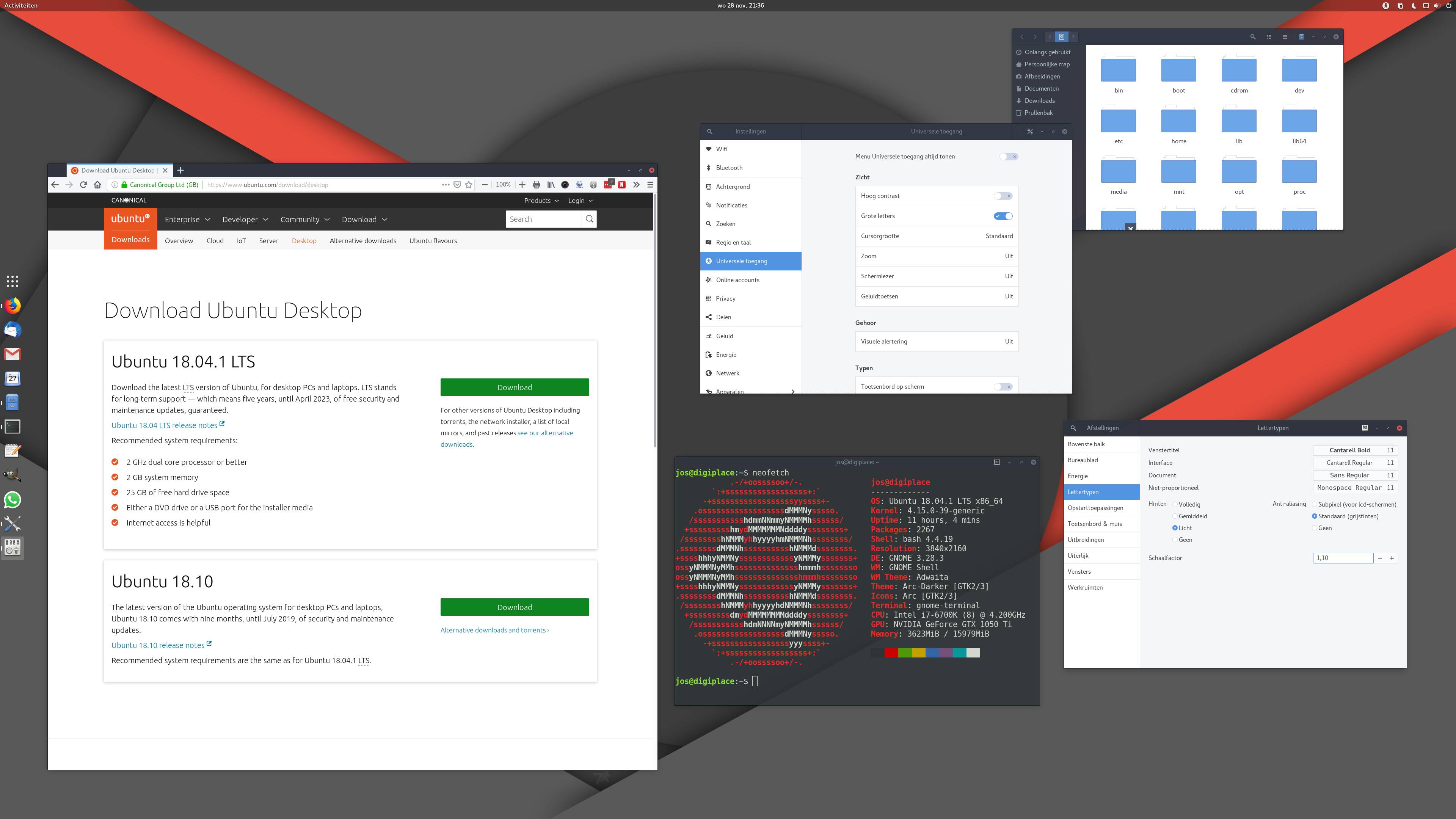Image resolution: width=1456 pixels, height=819 pixels.
Task: Show applications grid in dock
Action: tap(13, 281)
